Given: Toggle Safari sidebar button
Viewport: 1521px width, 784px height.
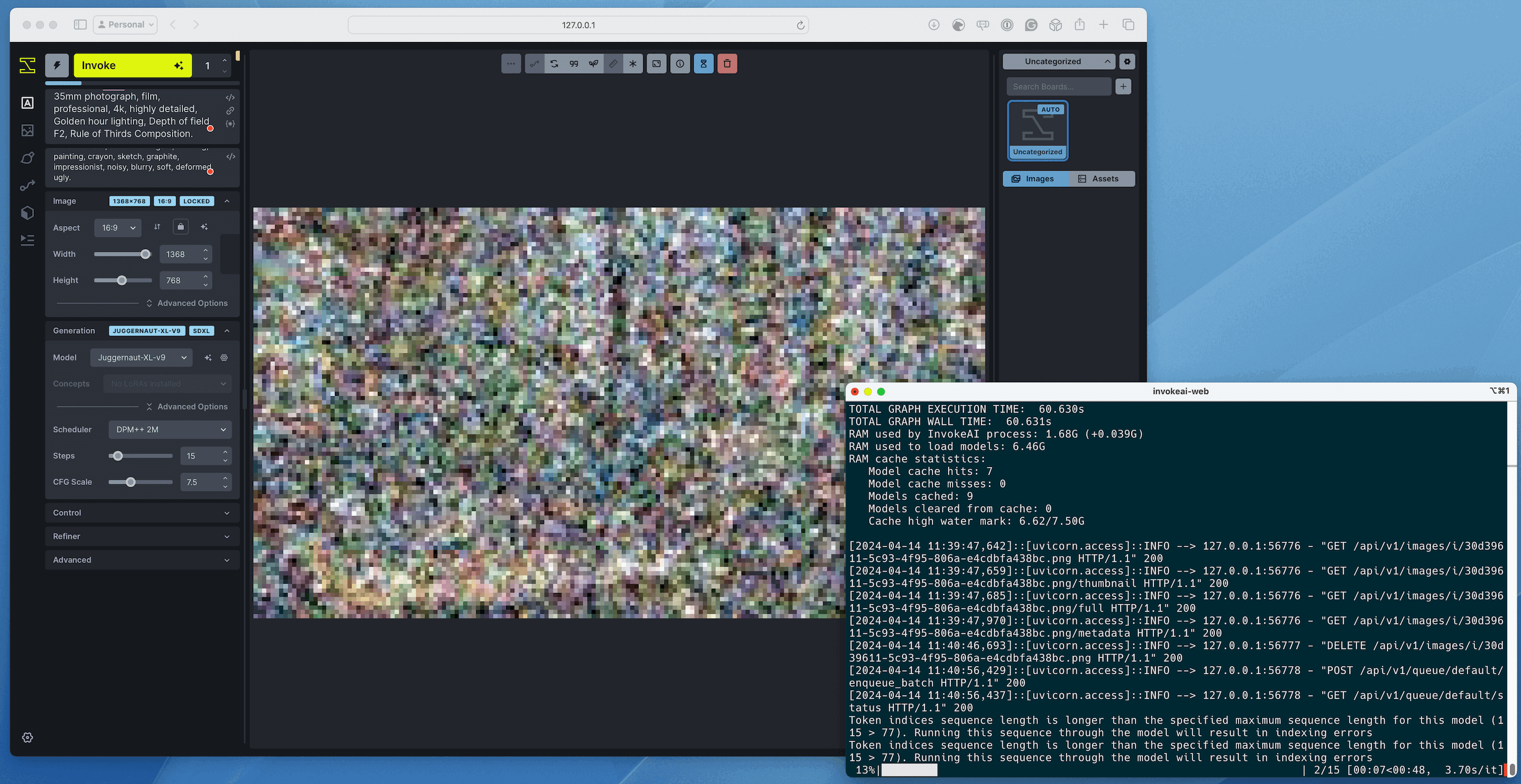Looking at the screenshot, I should 81,25.
